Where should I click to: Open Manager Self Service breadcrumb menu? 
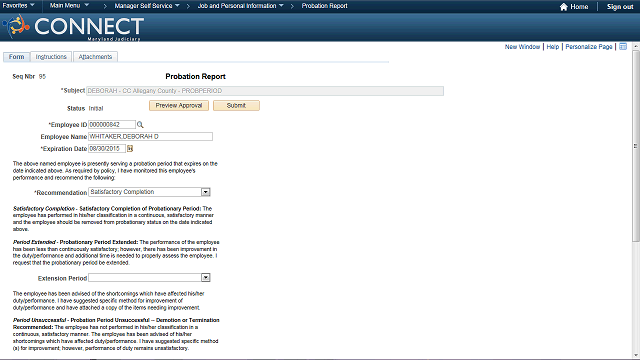click(x=147, y=6)
